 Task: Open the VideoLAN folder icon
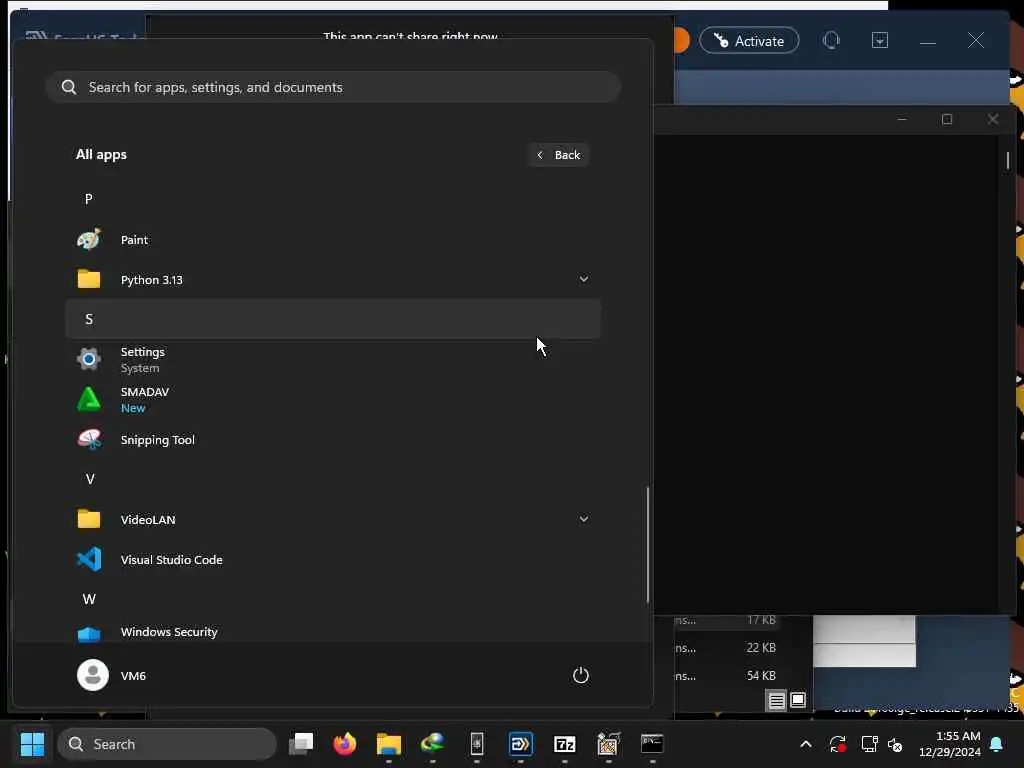tap(89, 519)
